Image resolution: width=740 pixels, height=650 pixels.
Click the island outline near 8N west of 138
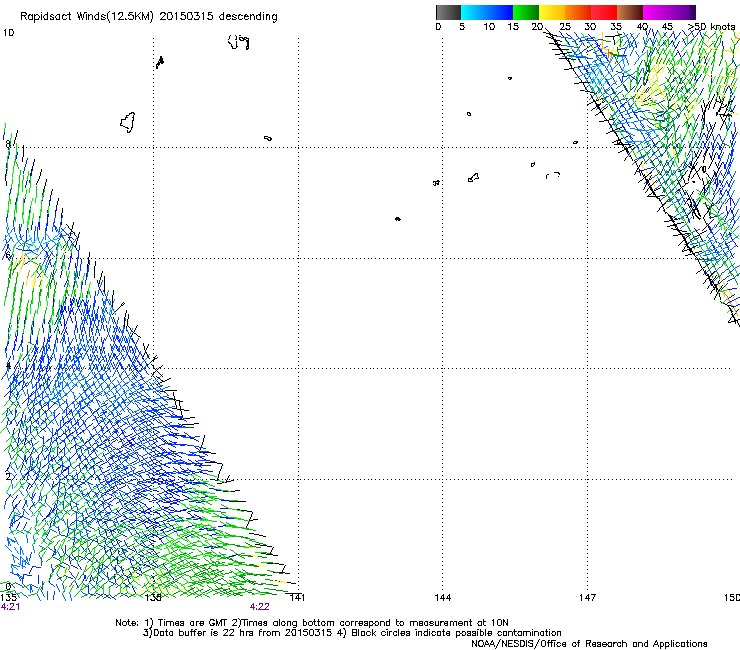click(128, 122)
